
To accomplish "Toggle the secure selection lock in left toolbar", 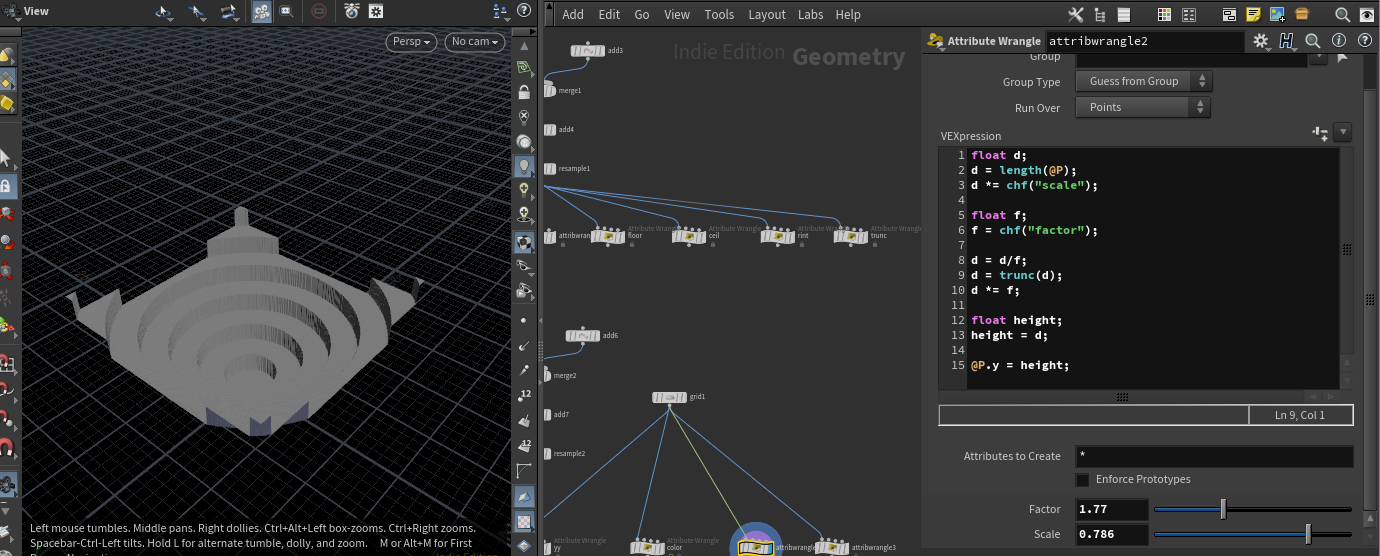I will tap(7, 187).
